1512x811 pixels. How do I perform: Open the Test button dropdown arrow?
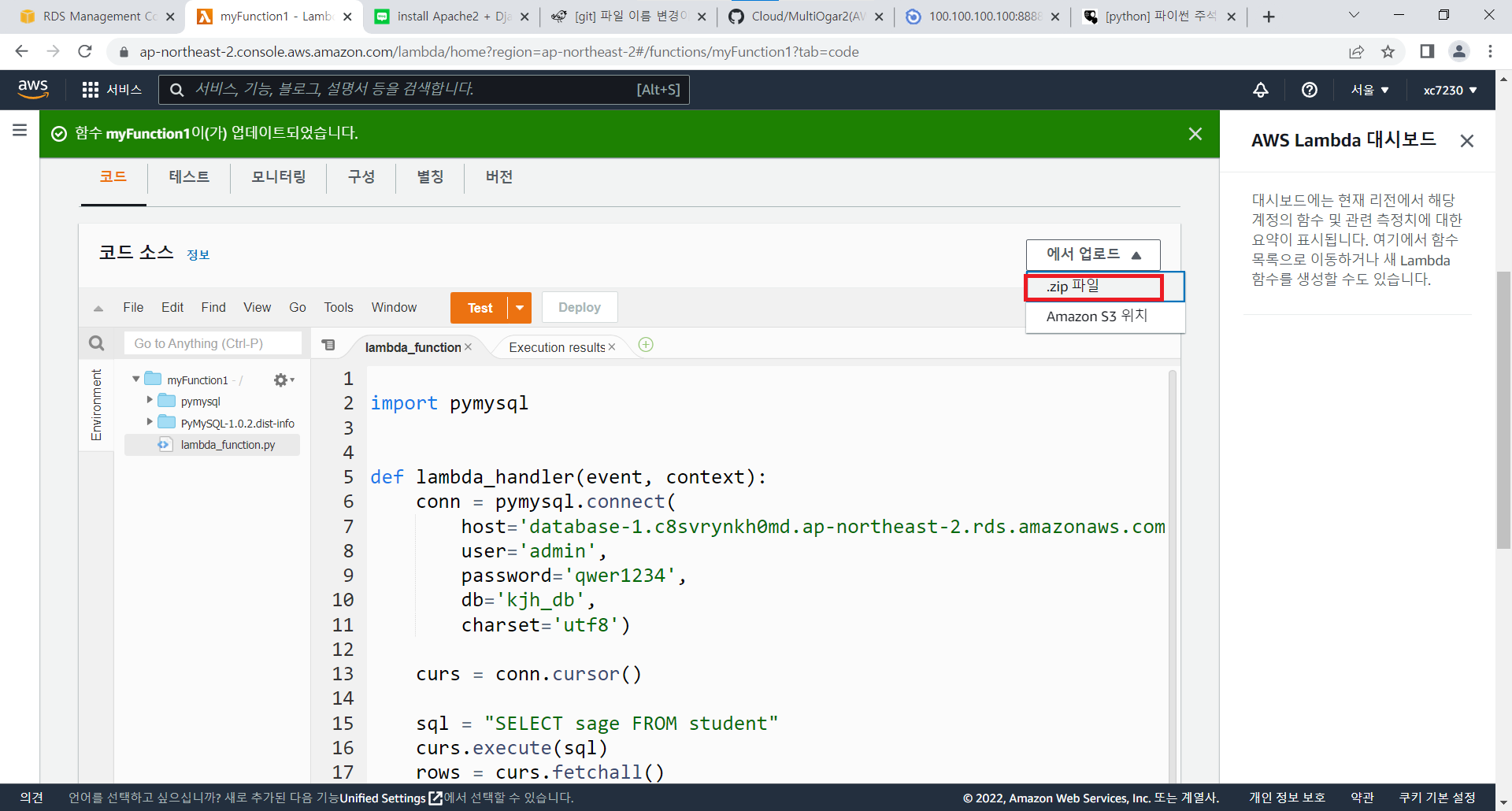point(520,308)
